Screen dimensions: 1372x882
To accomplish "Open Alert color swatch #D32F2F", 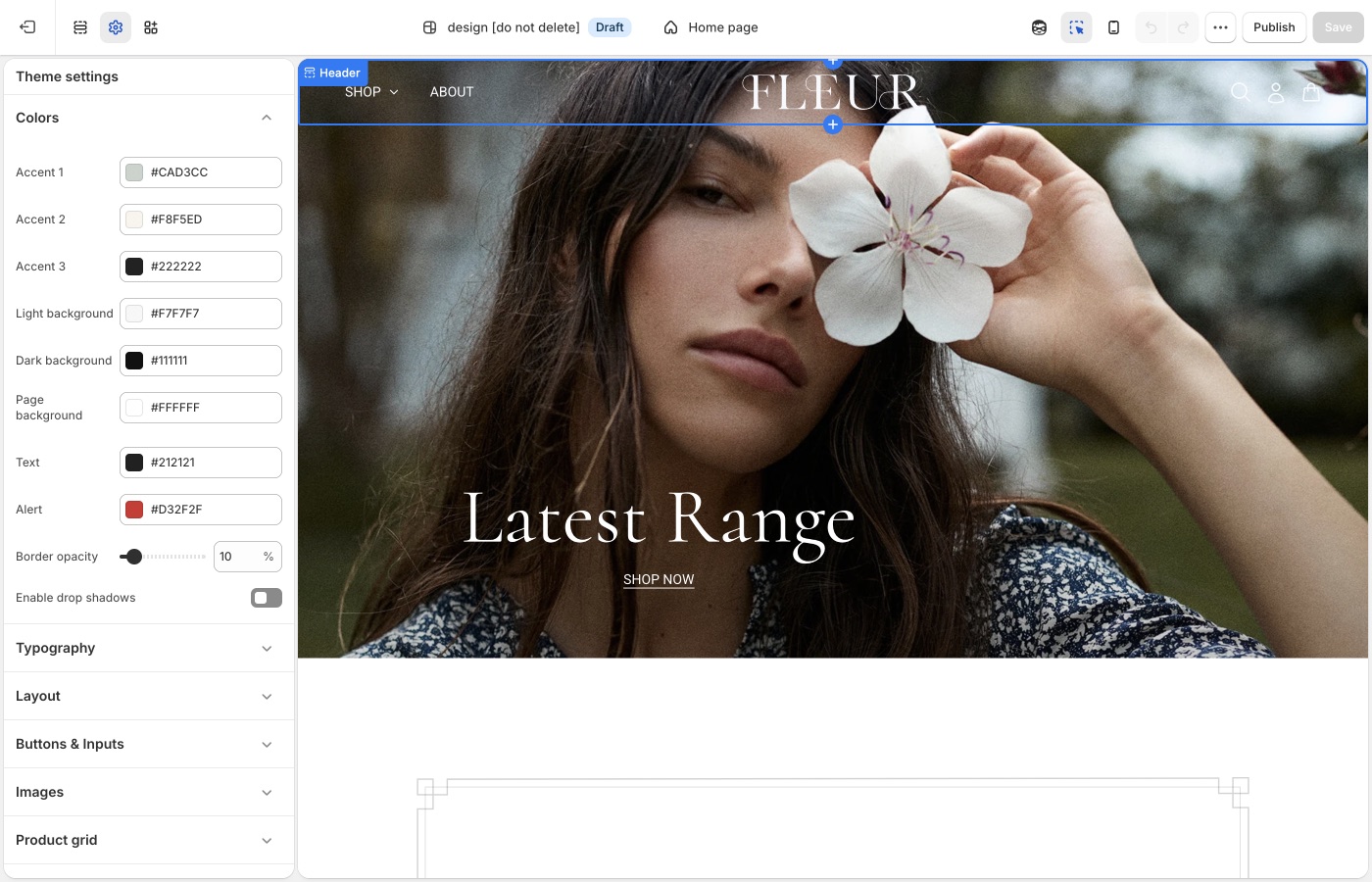I will tap(134, 510).
